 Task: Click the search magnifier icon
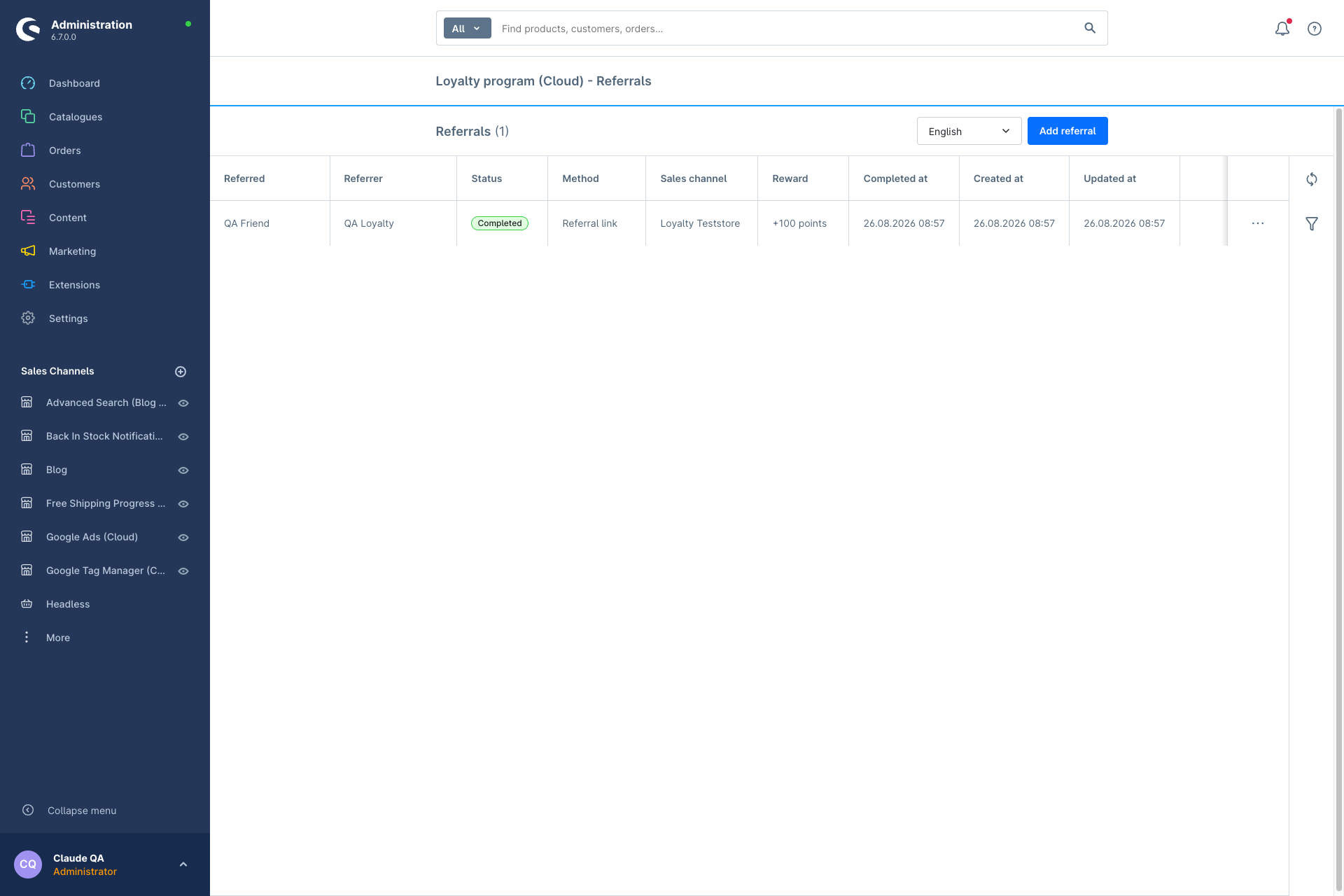[1090, 28]
